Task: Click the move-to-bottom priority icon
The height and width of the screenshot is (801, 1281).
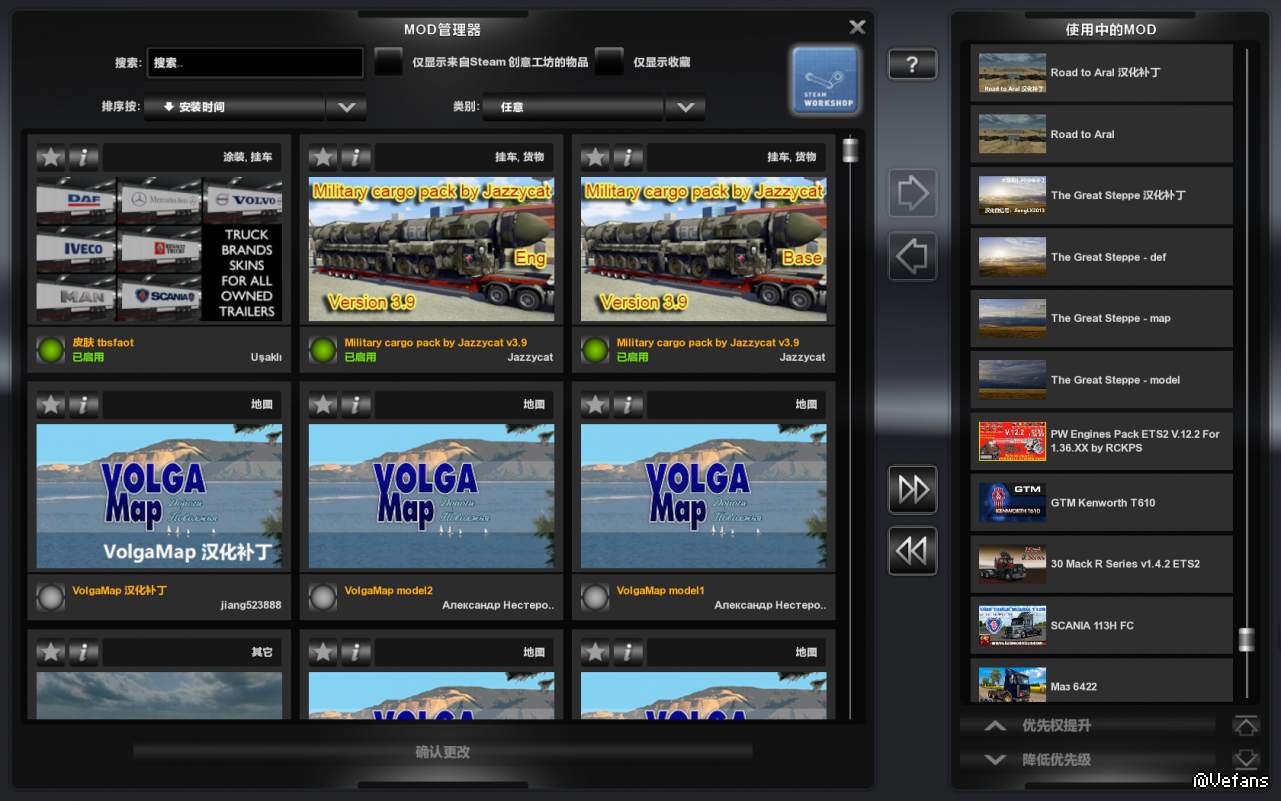Action: coord(1245,759)
